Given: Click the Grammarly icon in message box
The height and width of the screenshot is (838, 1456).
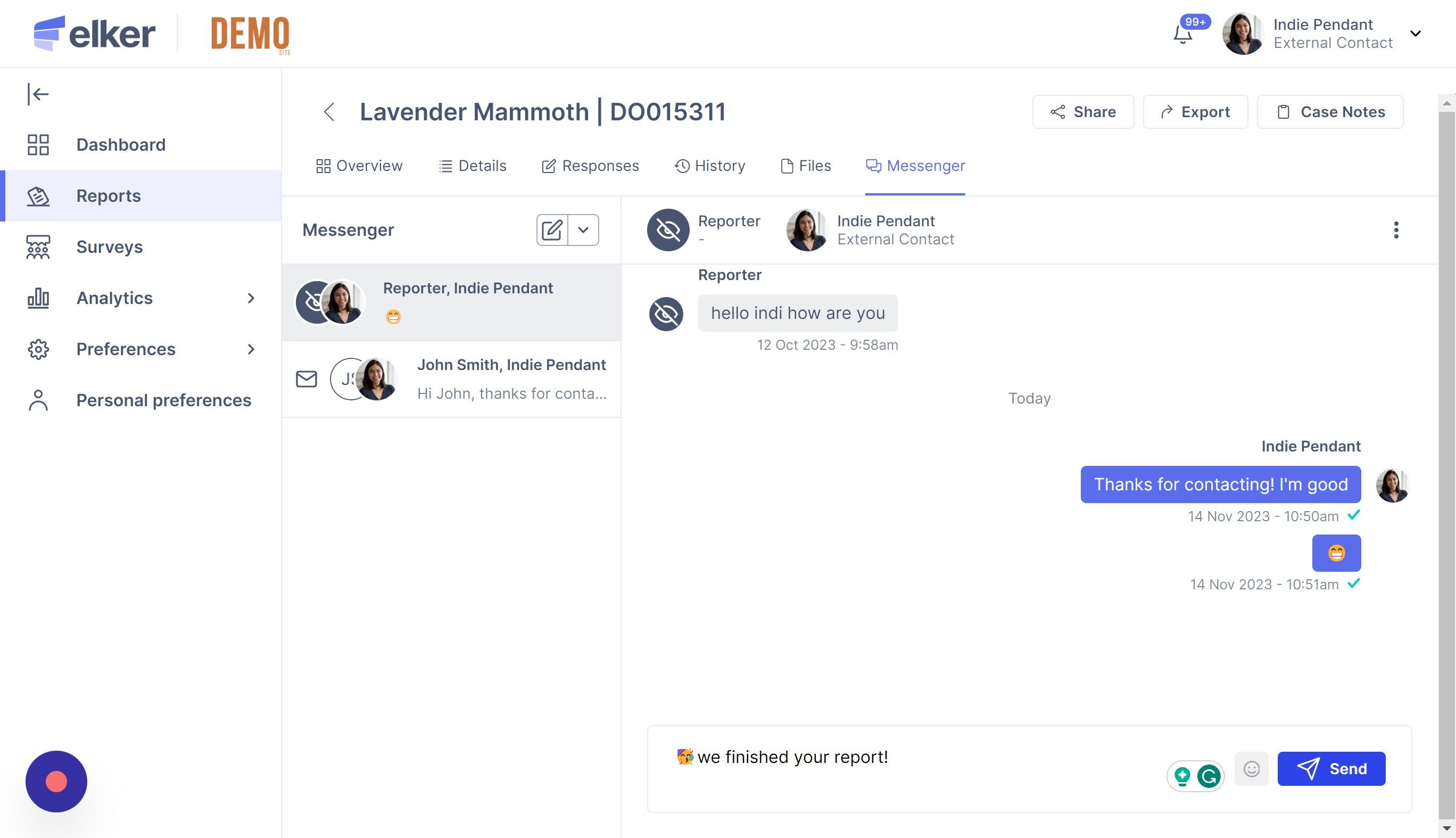Looking at the screenshot, I should point(1209,776).
